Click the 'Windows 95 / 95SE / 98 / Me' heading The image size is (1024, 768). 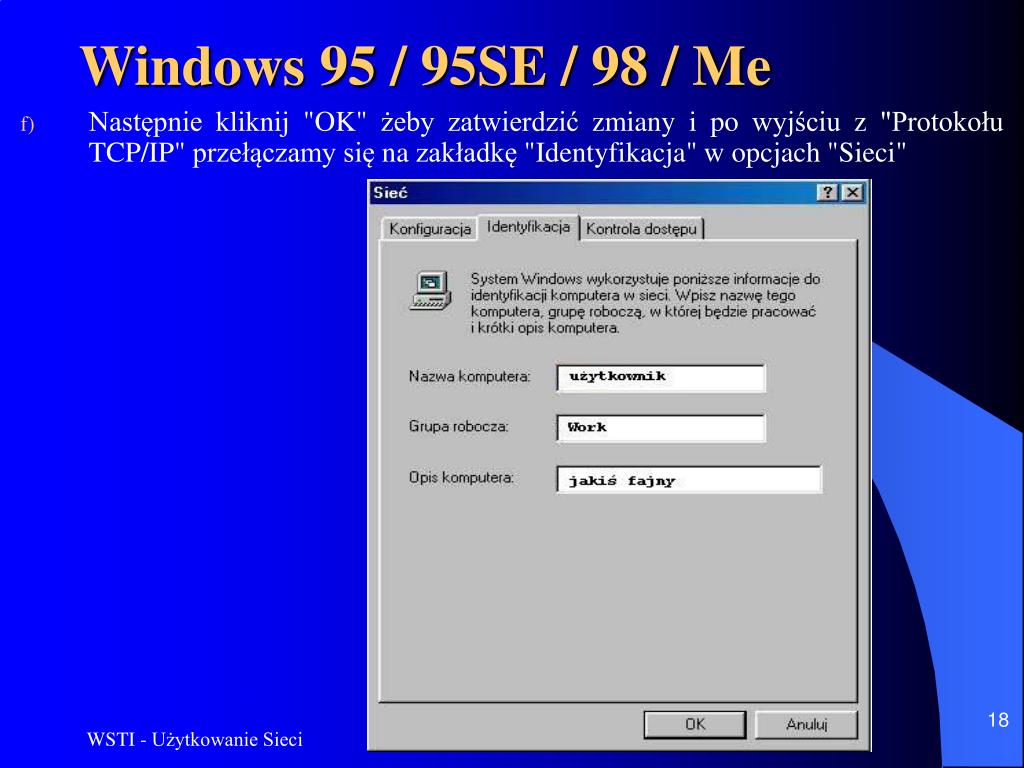[x=425, y=66]
